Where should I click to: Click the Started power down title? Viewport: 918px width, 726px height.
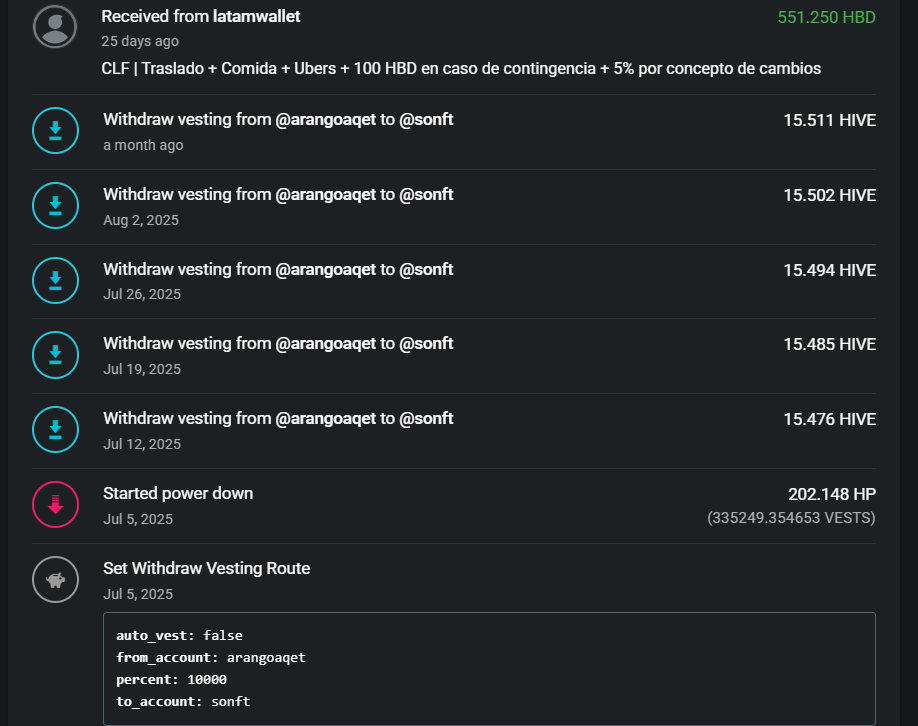point(178,494)
